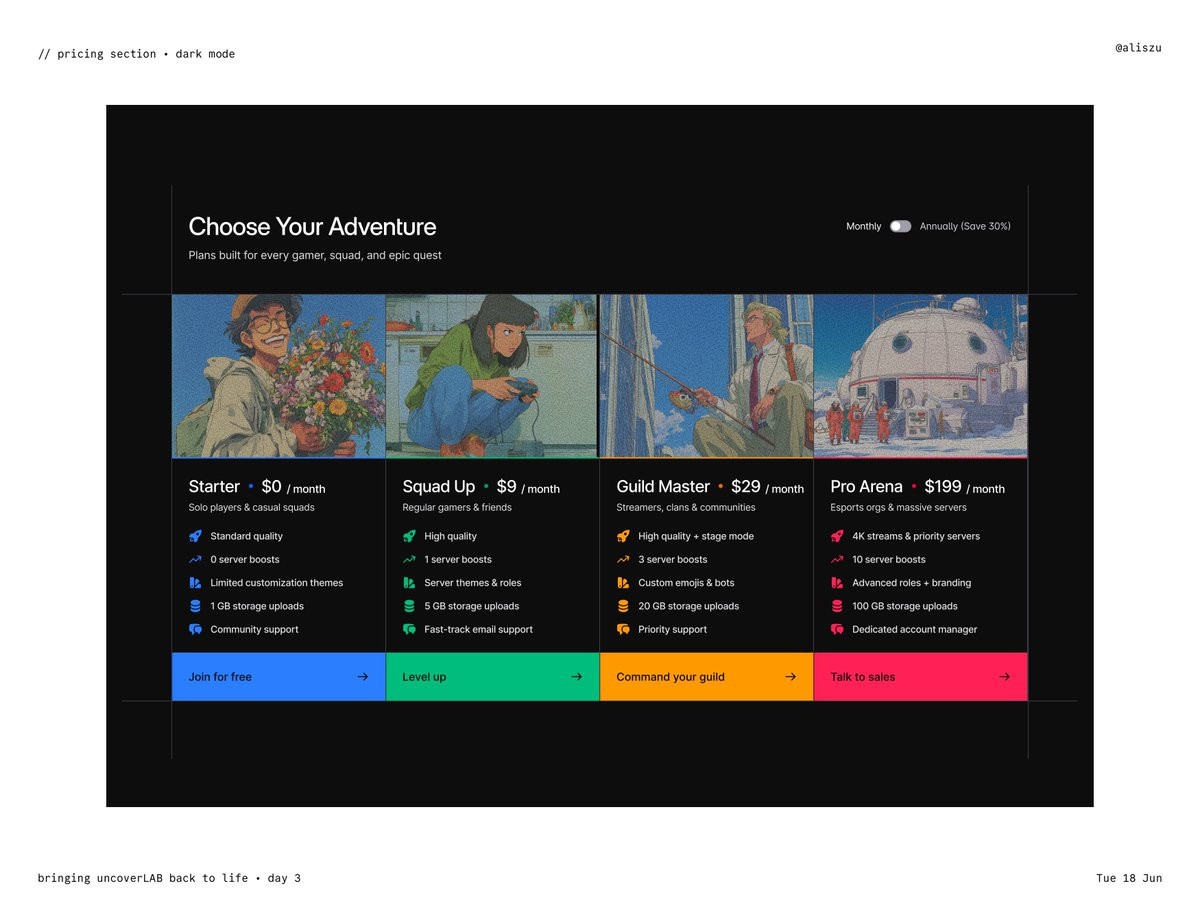
Task: Click 'Regular gamers & friends' text
Action: tap(457, 508)
